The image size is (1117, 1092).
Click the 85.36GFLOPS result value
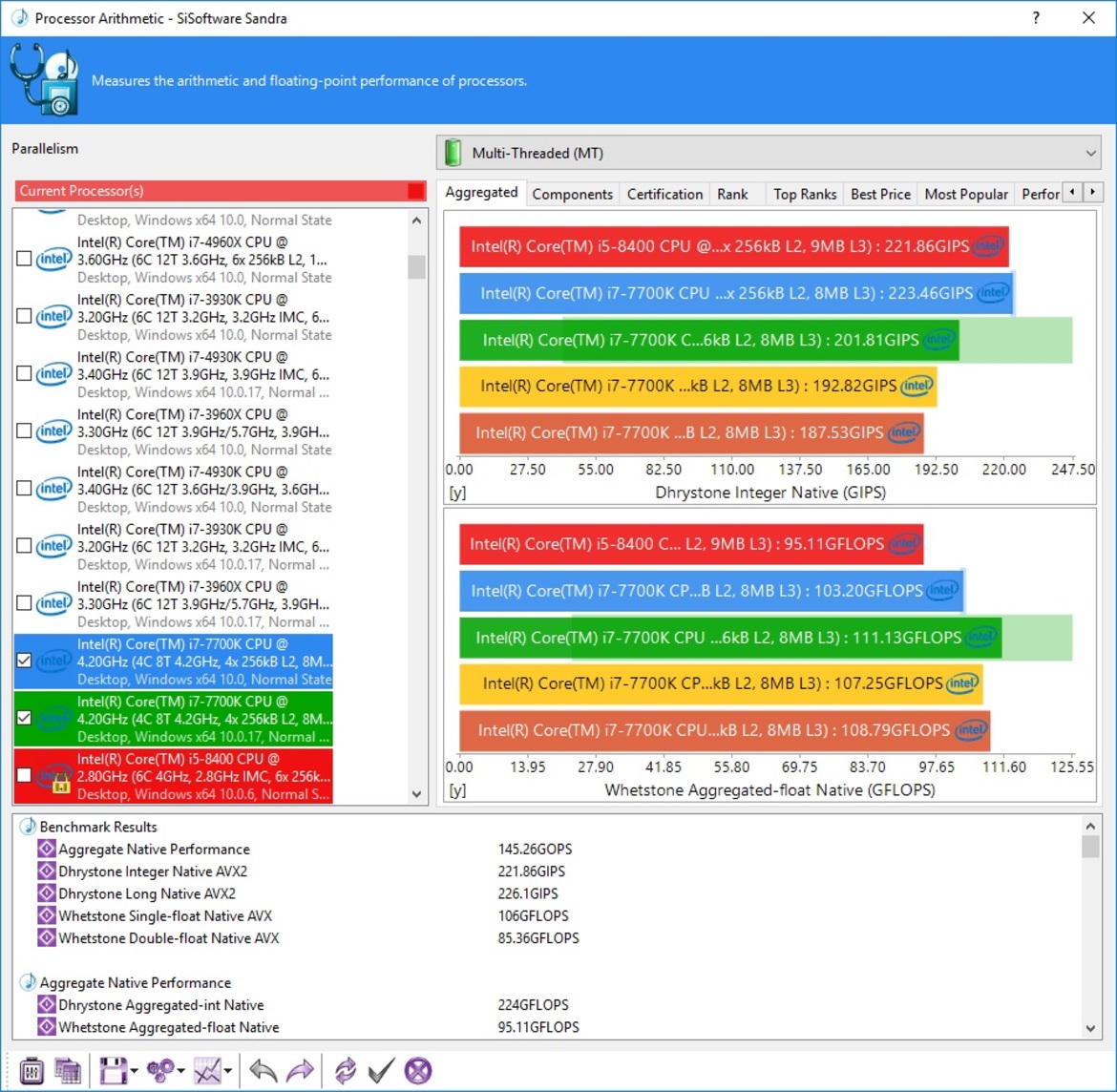[538, 937]
